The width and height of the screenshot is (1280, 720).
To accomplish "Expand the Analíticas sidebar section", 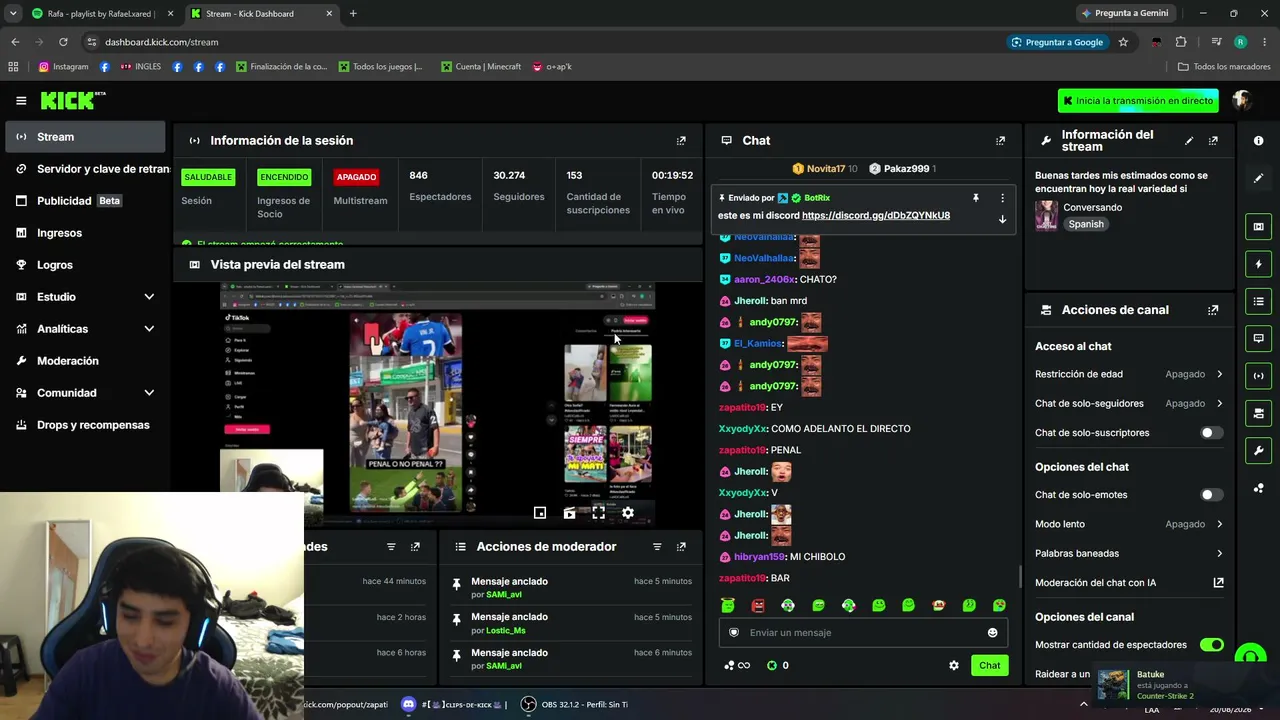I will pyautogui.click(x=149, y=329).
